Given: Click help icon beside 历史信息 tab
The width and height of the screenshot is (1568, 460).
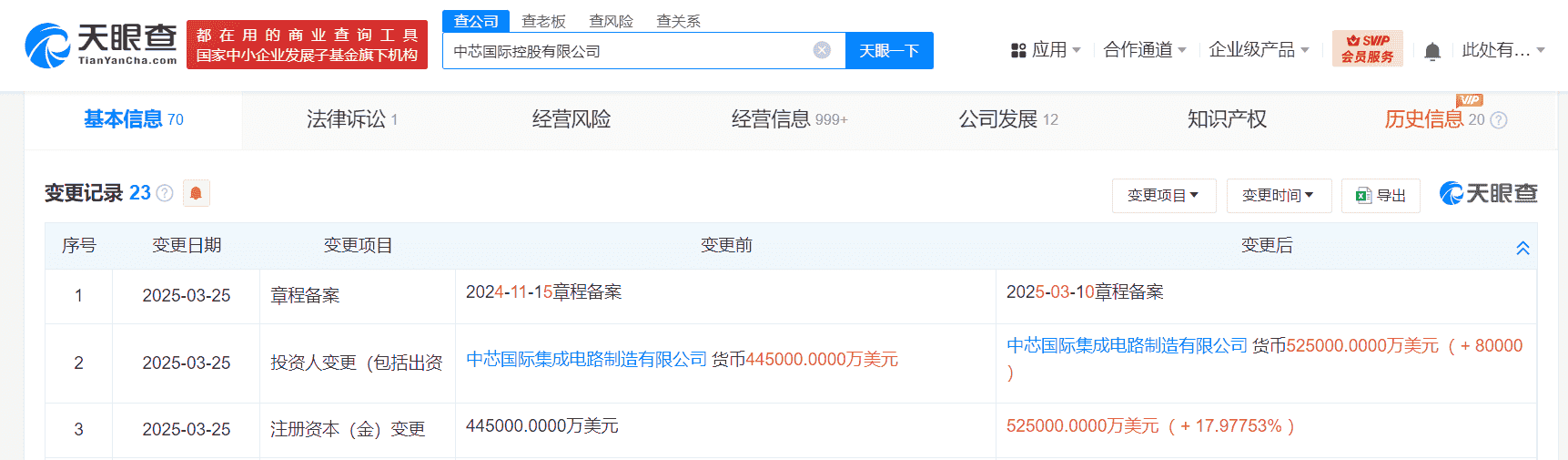Looking at the screenshot, I should pos(1499,120).
